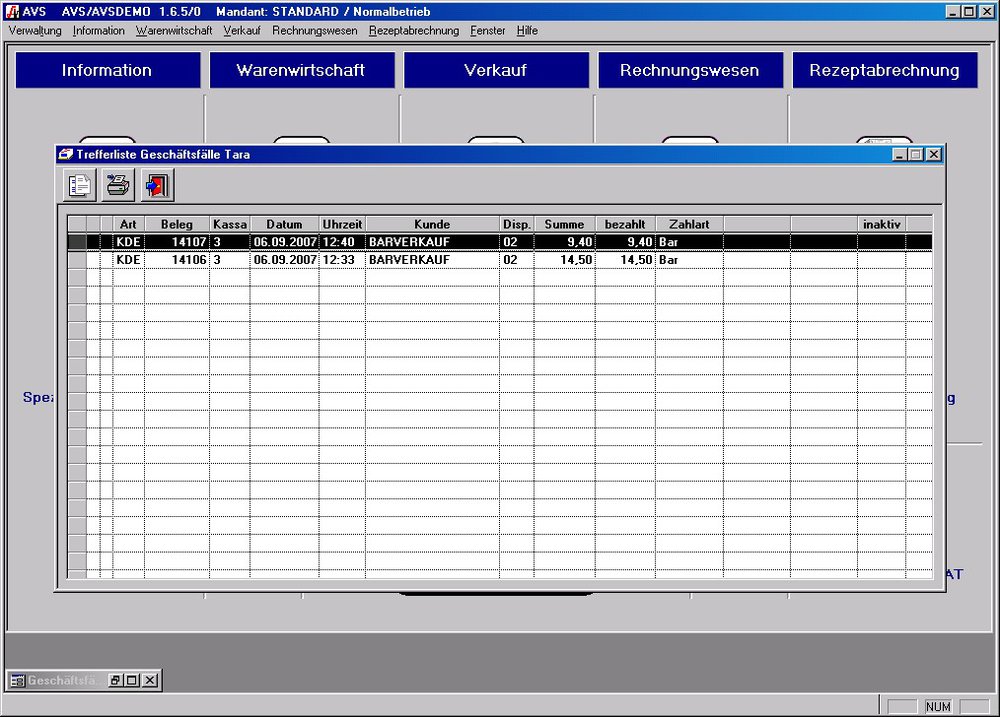Click the minimized Geschäftsfälle window icon
Viewport: 1000px width, 717px height.
tap(17, 681)
